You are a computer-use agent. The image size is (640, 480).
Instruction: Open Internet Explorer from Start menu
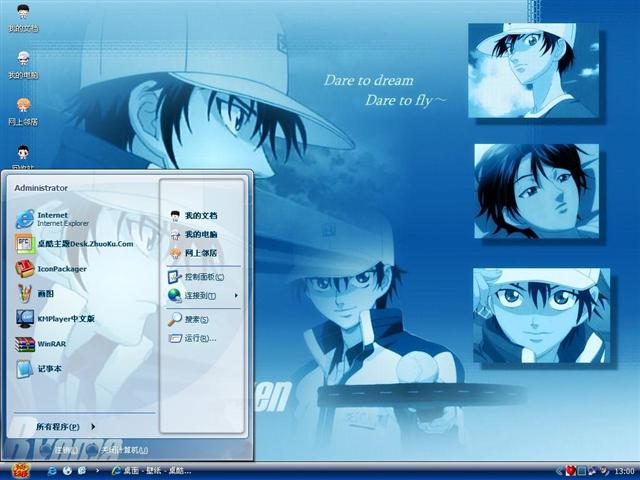(x=52, y=219)
